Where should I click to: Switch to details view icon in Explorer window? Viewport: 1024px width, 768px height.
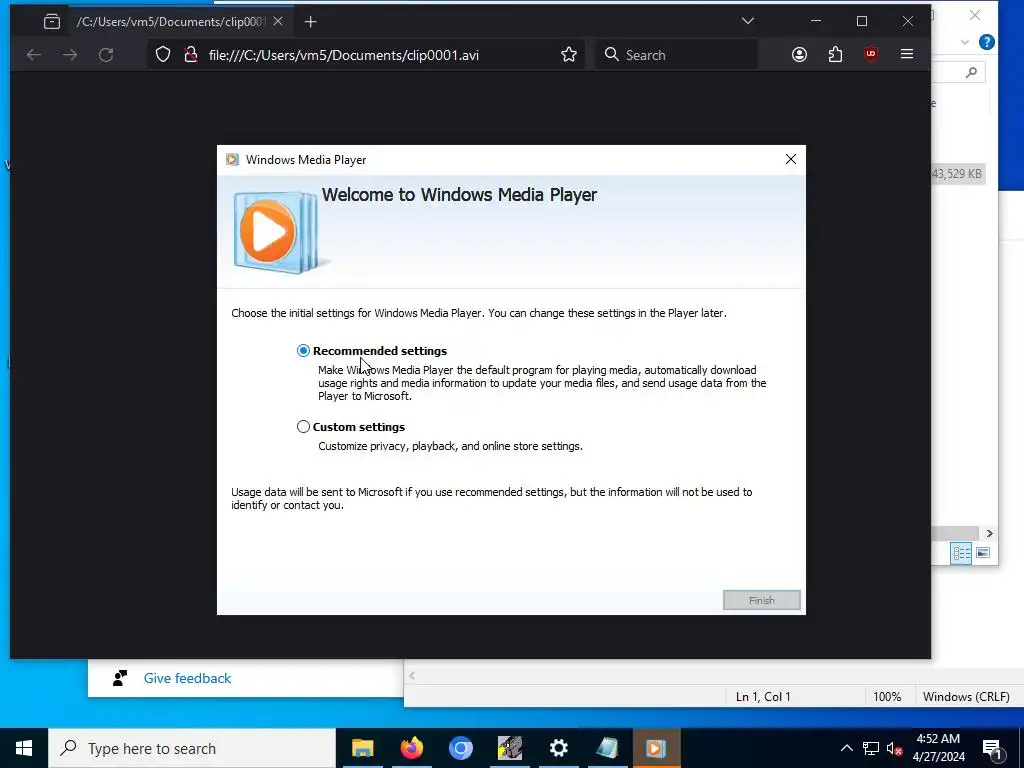coord(961,554)
